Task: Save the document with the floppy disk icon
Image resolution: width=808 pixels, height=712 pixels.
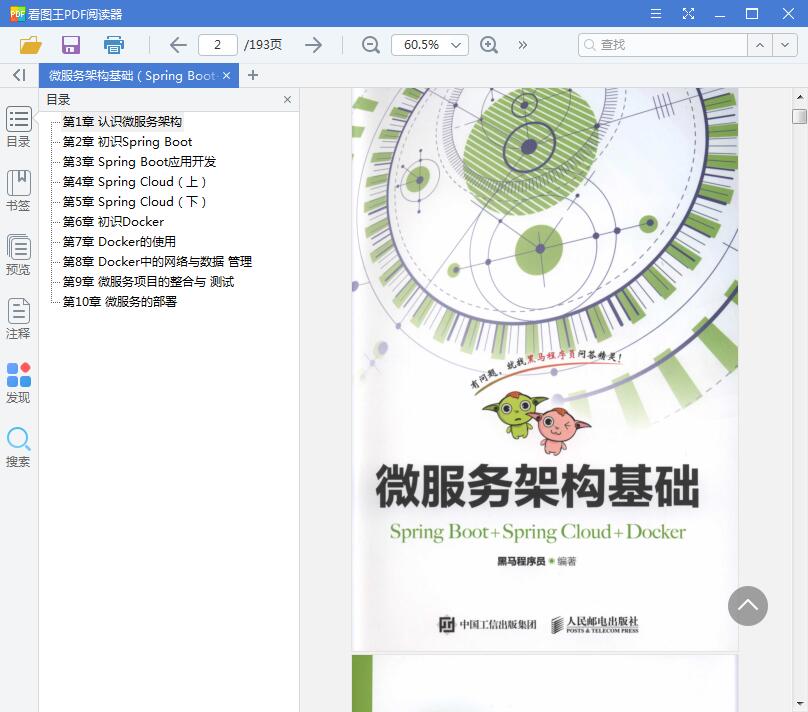Action: (x=71, y=45)
